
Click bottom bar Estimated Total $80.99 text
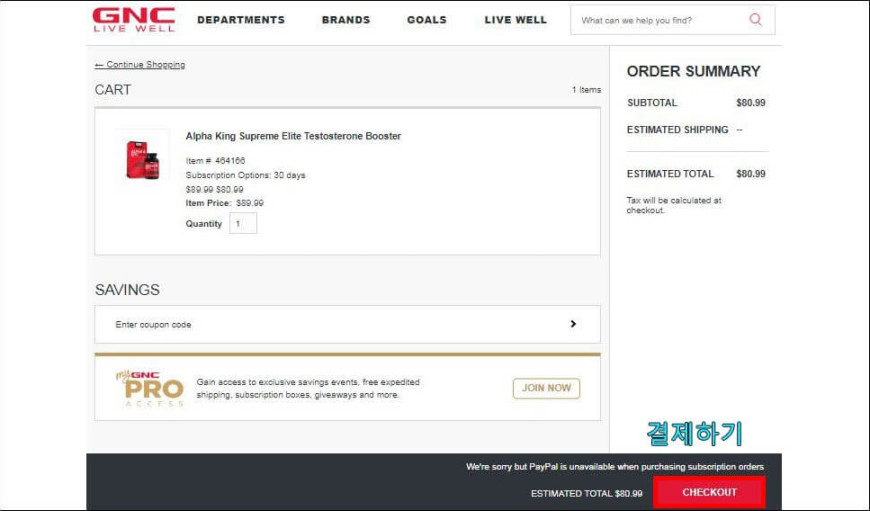click(586, 493)
